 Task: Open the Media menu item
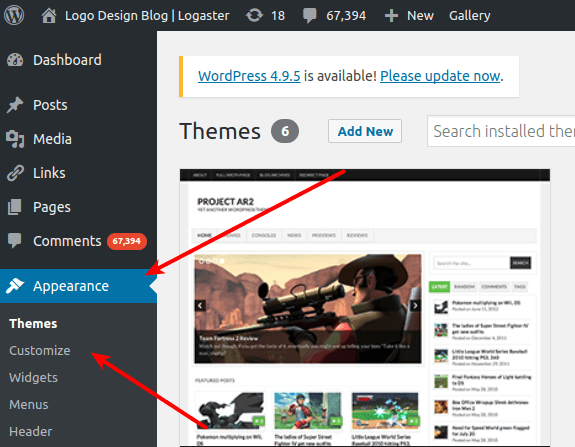(52, 139)
